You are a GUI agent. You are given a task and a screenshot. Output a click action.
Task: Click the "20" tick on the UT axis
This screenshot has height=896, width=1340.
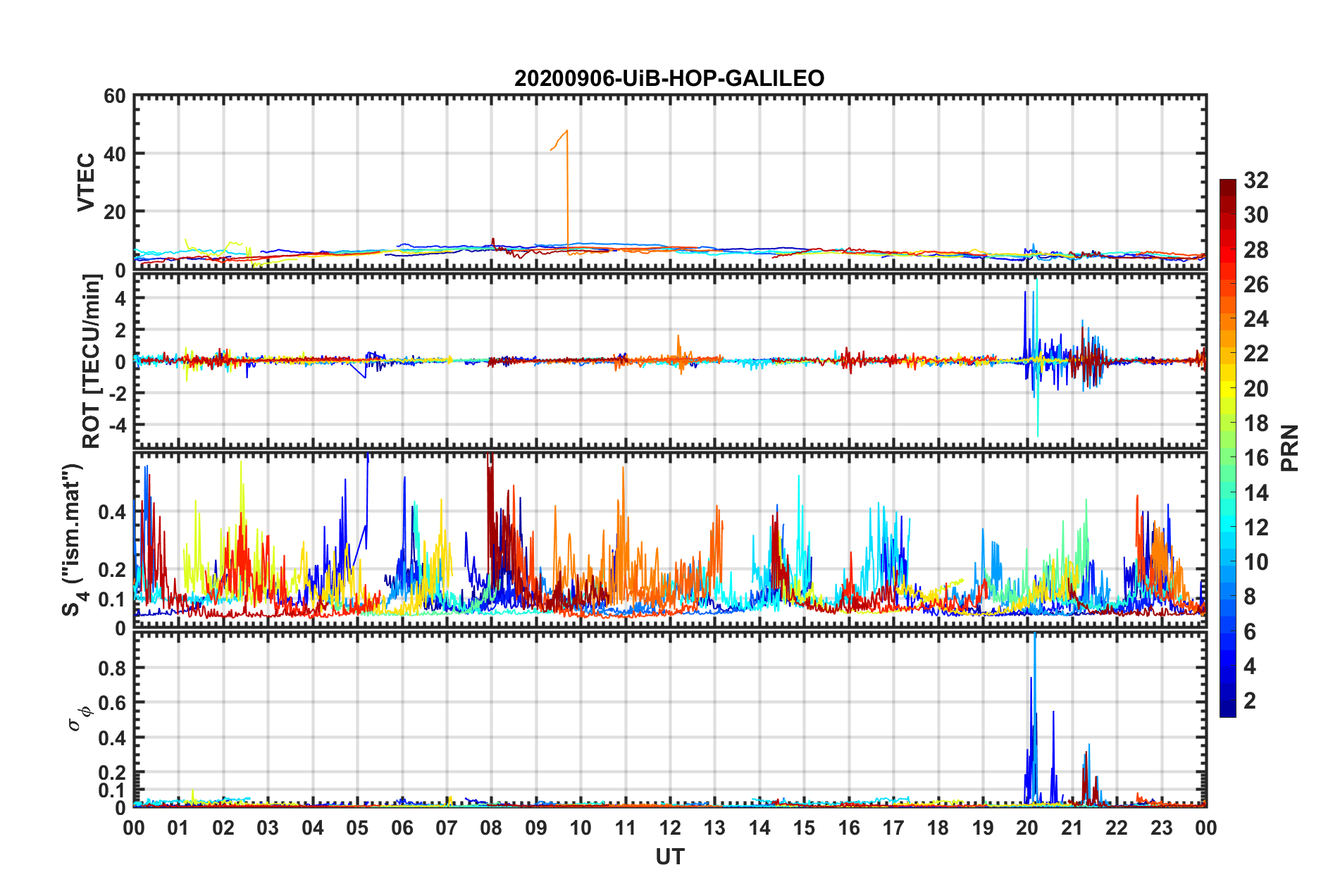coord(1028,828)
